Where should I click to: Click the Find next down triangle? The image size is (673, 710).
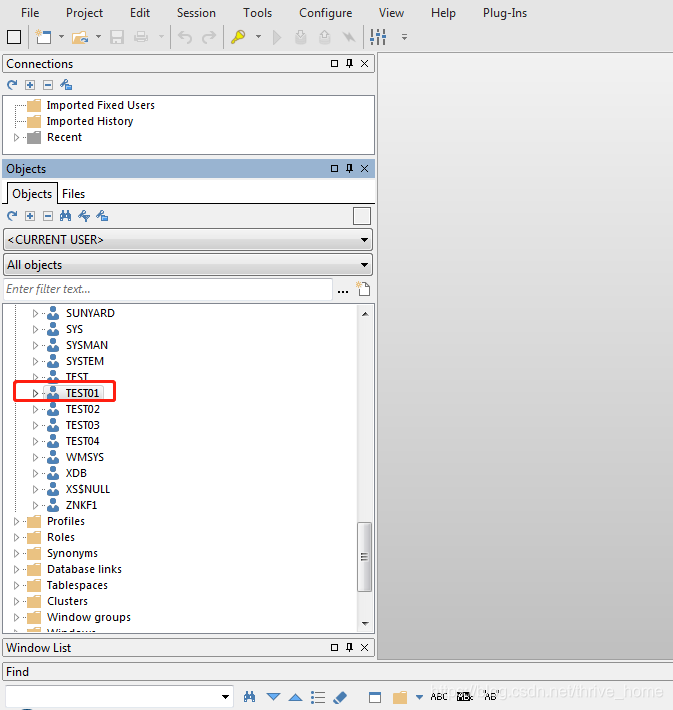(274, 696)
